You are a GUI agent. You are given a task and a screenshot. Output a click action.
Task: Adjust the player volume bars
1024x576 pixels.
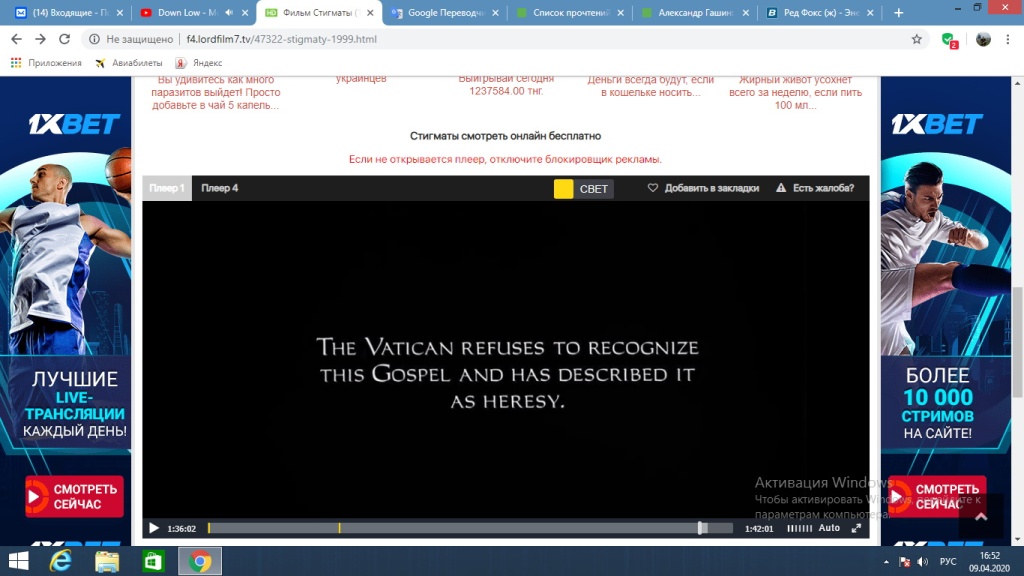click(x=799, y=528)
